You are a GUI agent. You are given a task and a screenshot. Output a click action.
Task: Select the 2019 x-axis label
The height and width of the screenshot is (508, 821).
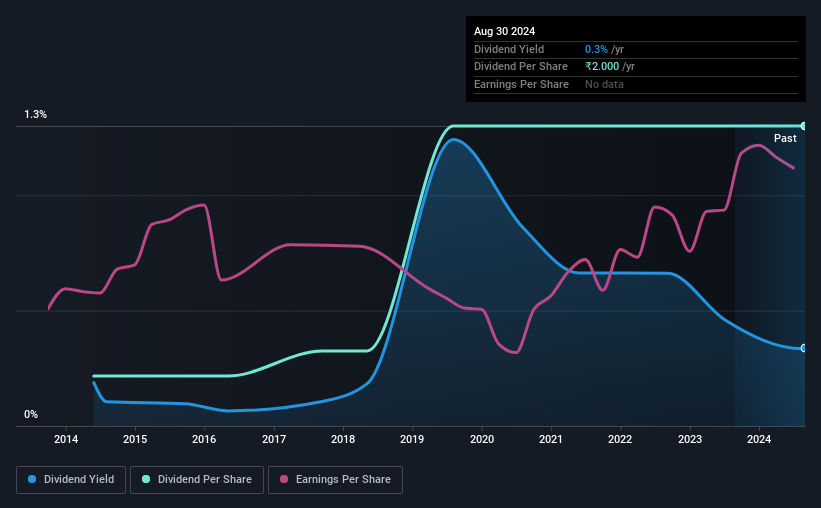coord(412,439)
